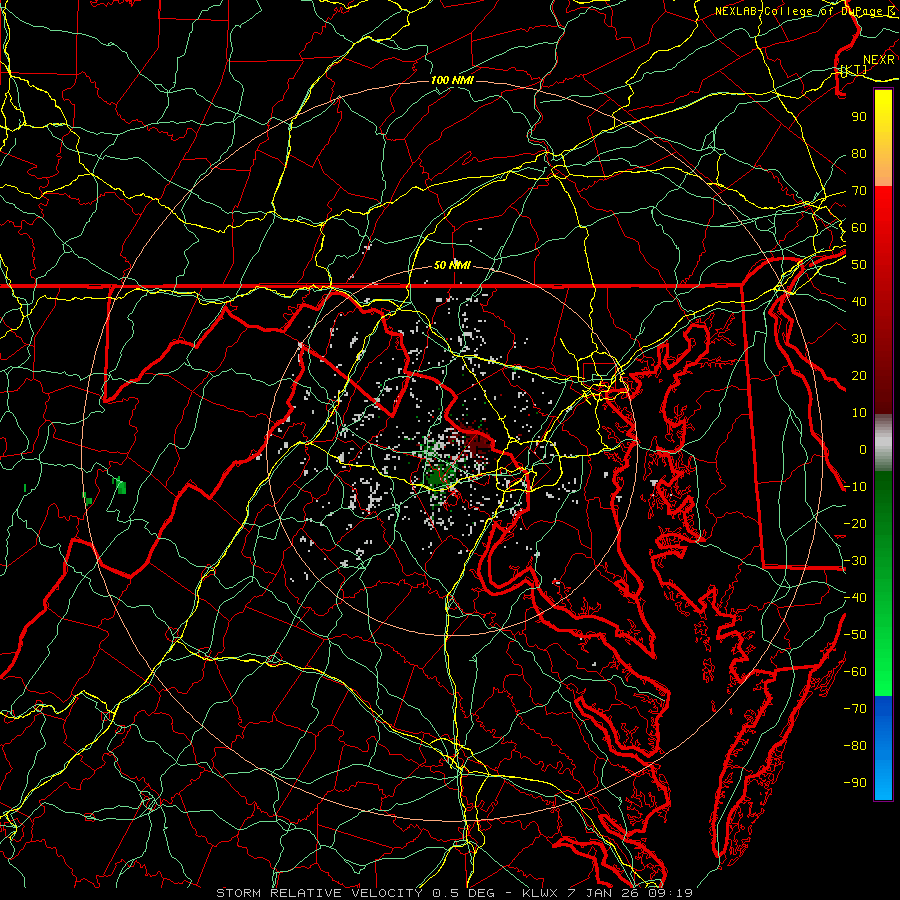The height and width of the screenshot is (900, 900).
Task: Click the 0 value on the velocity scale
Action: pyautogui.click(x=863, y=450)
